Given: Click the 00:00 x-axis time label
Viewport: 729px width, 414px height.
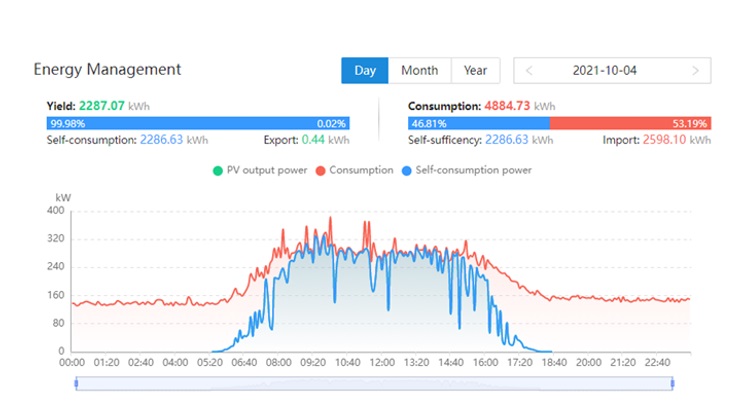Looking at the screenshot, I should (x=72, y=362).
